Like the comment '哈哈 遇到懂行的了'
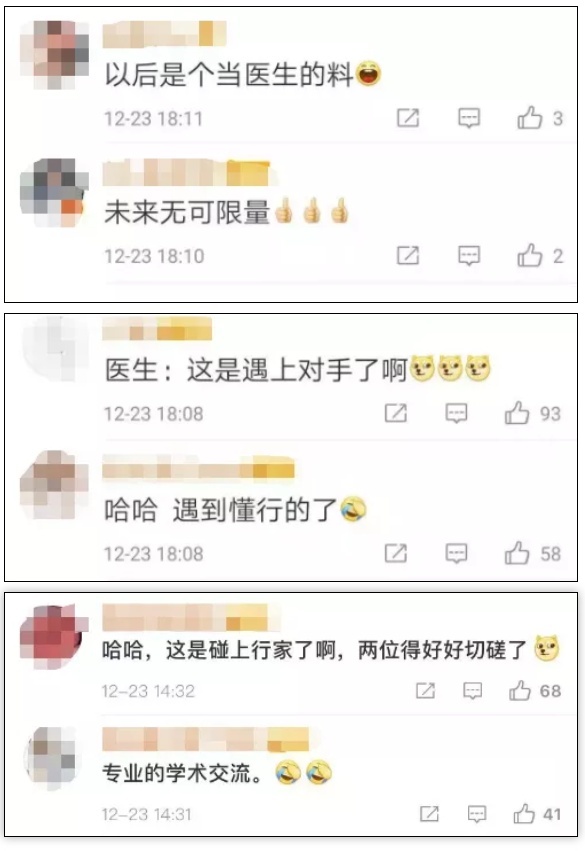Image resolution: width=585 pixels, height=851 pixels. (517, 553)
